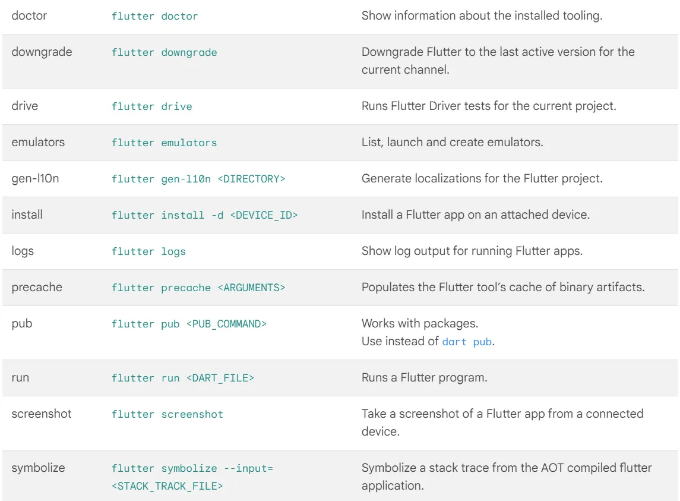Select 'Show log output for running Flutter apps.'
Image resolution: width=680 pixels, height=501 pixels.
click(x=472, y=251)
